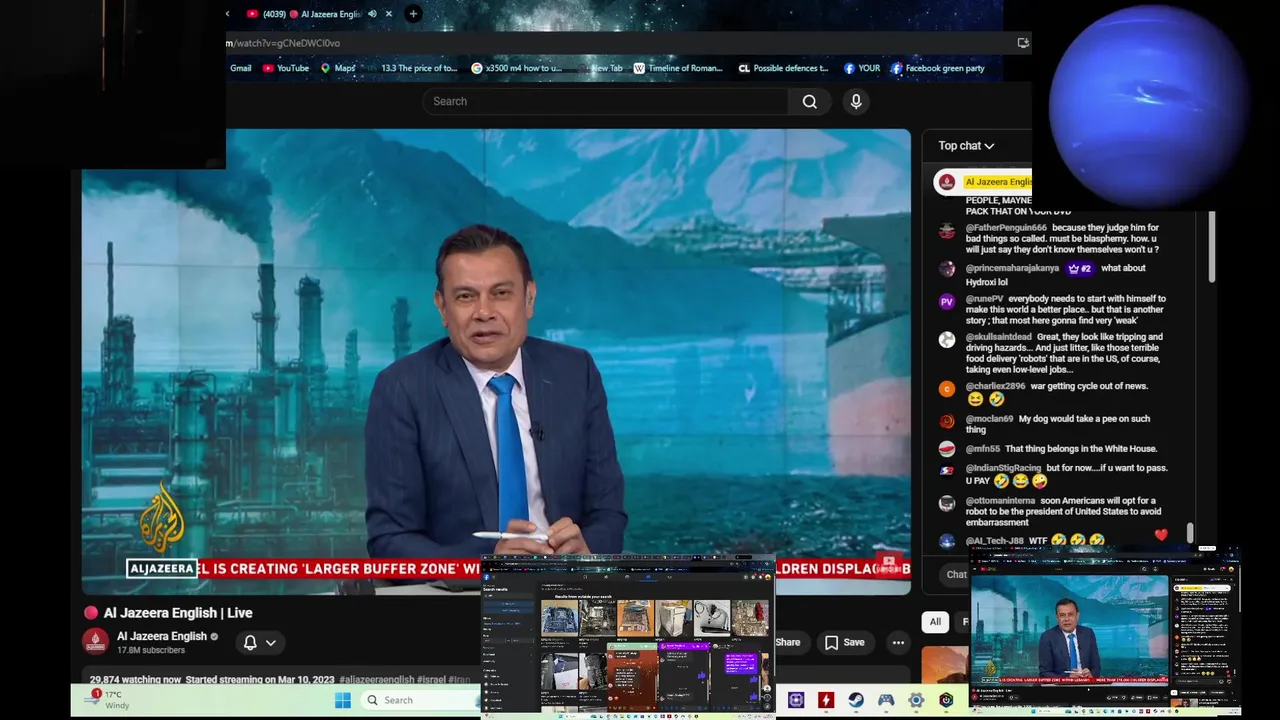Click the YouTube search field
Image resolution: width=1280 pixels, height=720 pixels.
coord(605,101)
